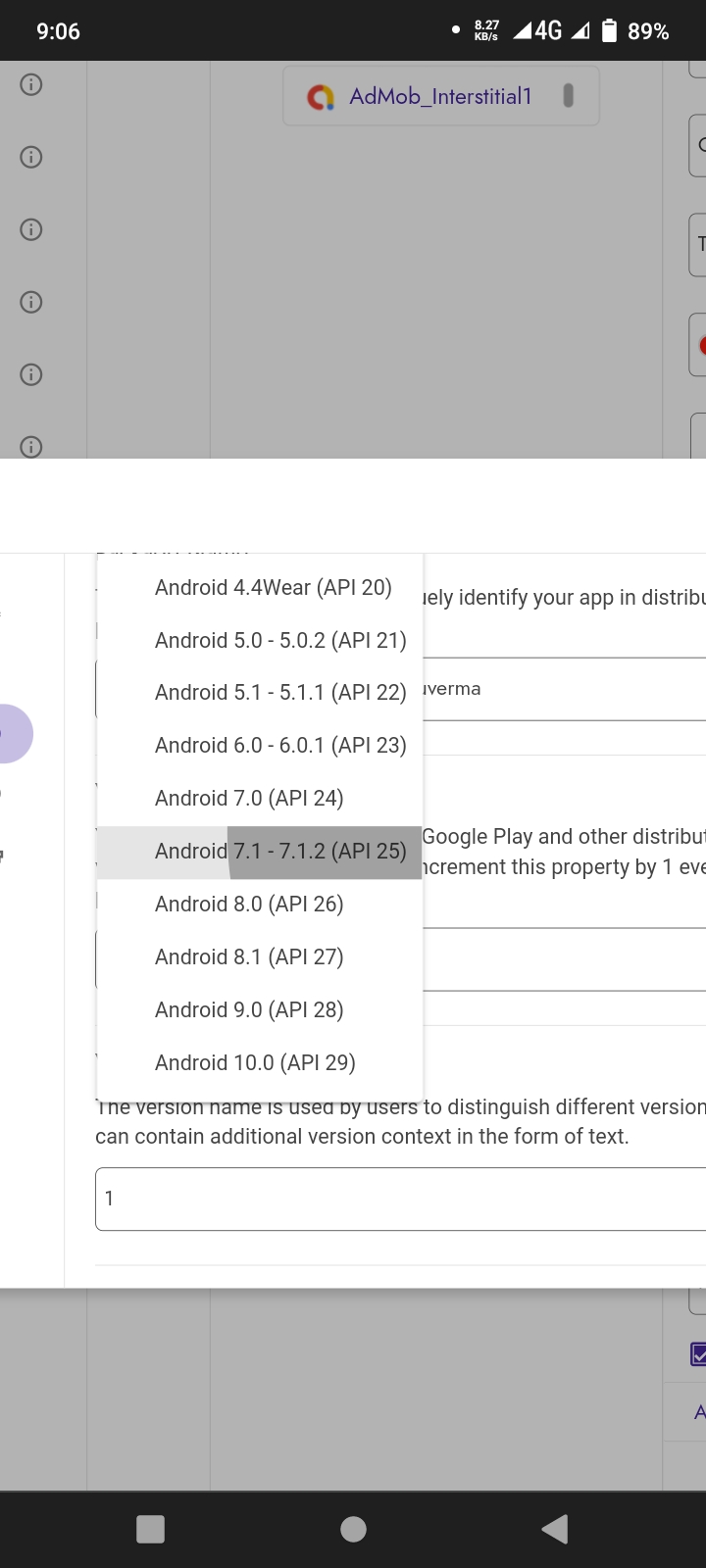Viewport: 706px width, 1568px height.
Task: Select the AdMob_Interstitial1 component label
Action: coord(440,96)
